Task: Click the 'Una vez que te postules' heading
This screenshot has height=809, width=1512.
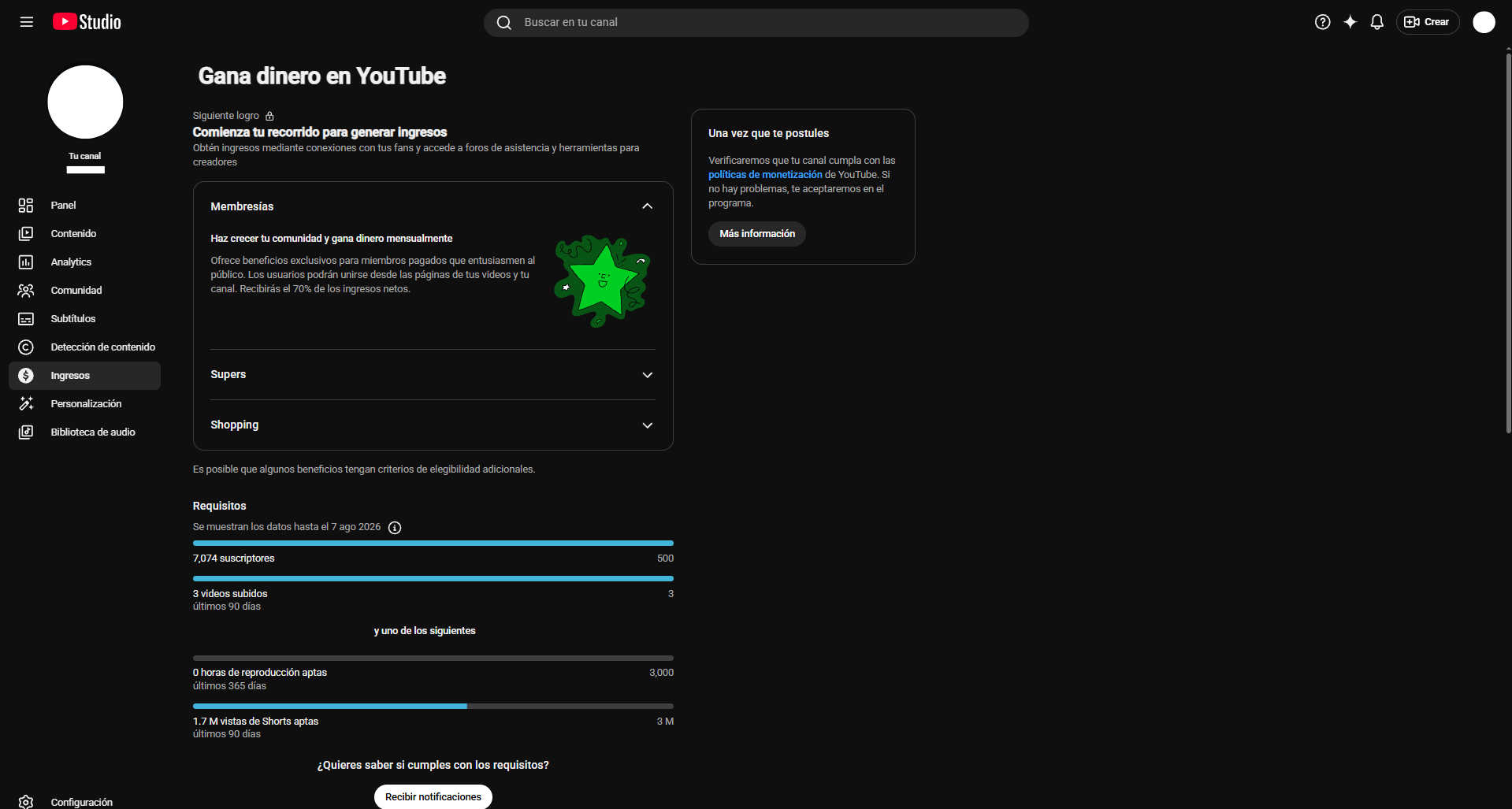Action: 769,133
